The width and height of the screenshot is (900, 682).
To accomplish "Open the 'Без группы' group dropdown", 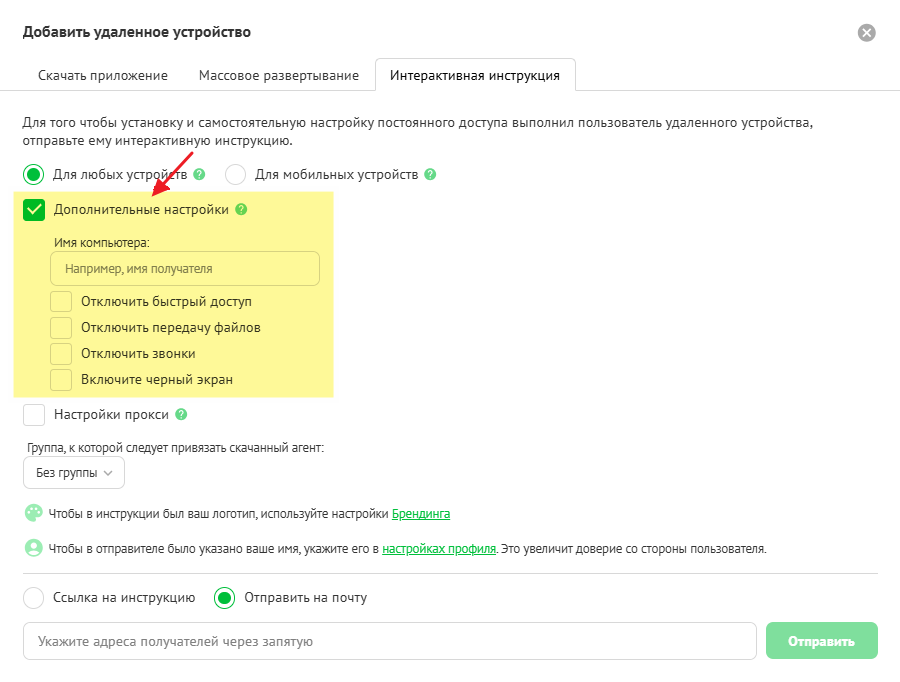I will click(73, 472).
